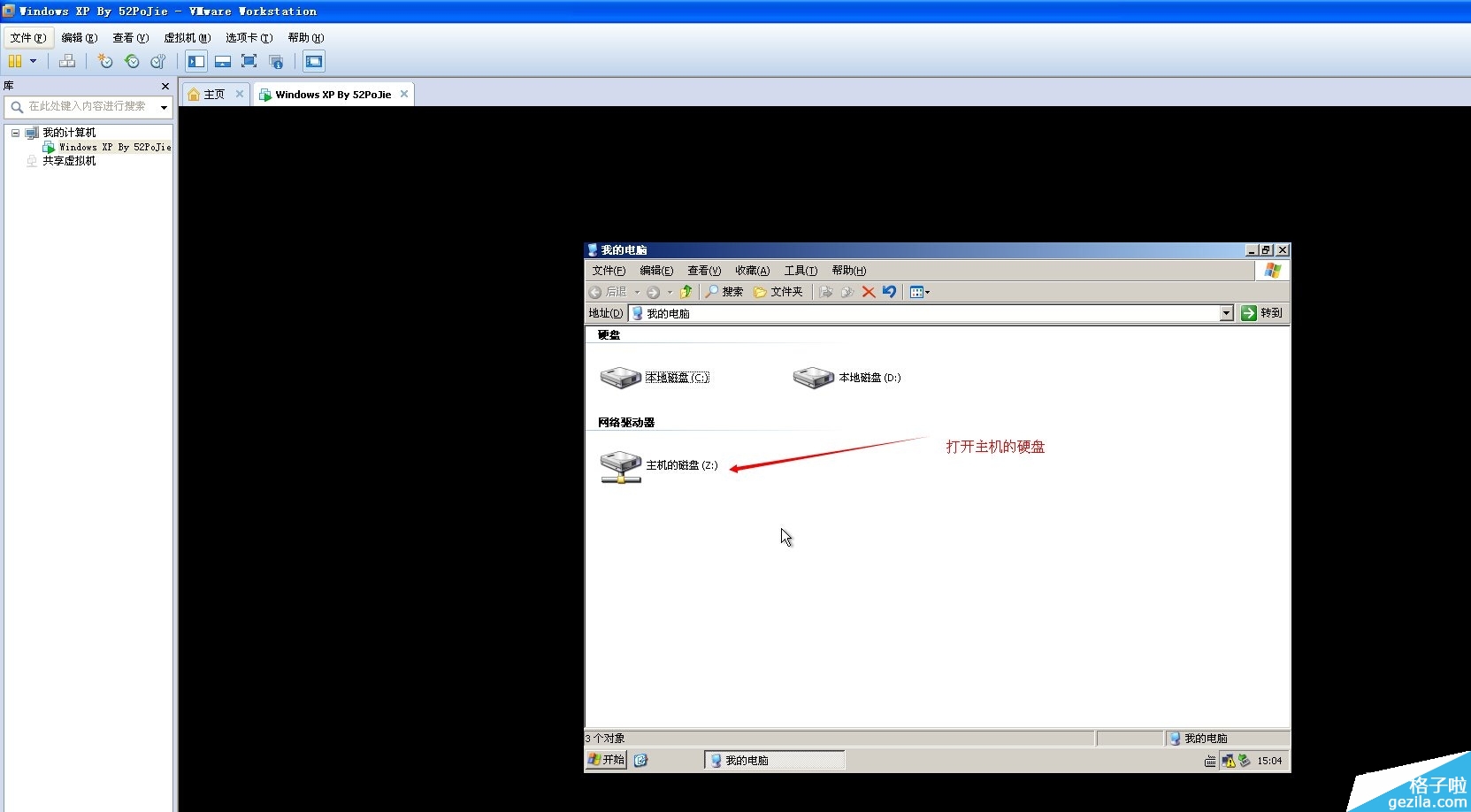Close the Windows XP By 52PoJie tab
This screenshot has width=1471, height=812.
404,94
